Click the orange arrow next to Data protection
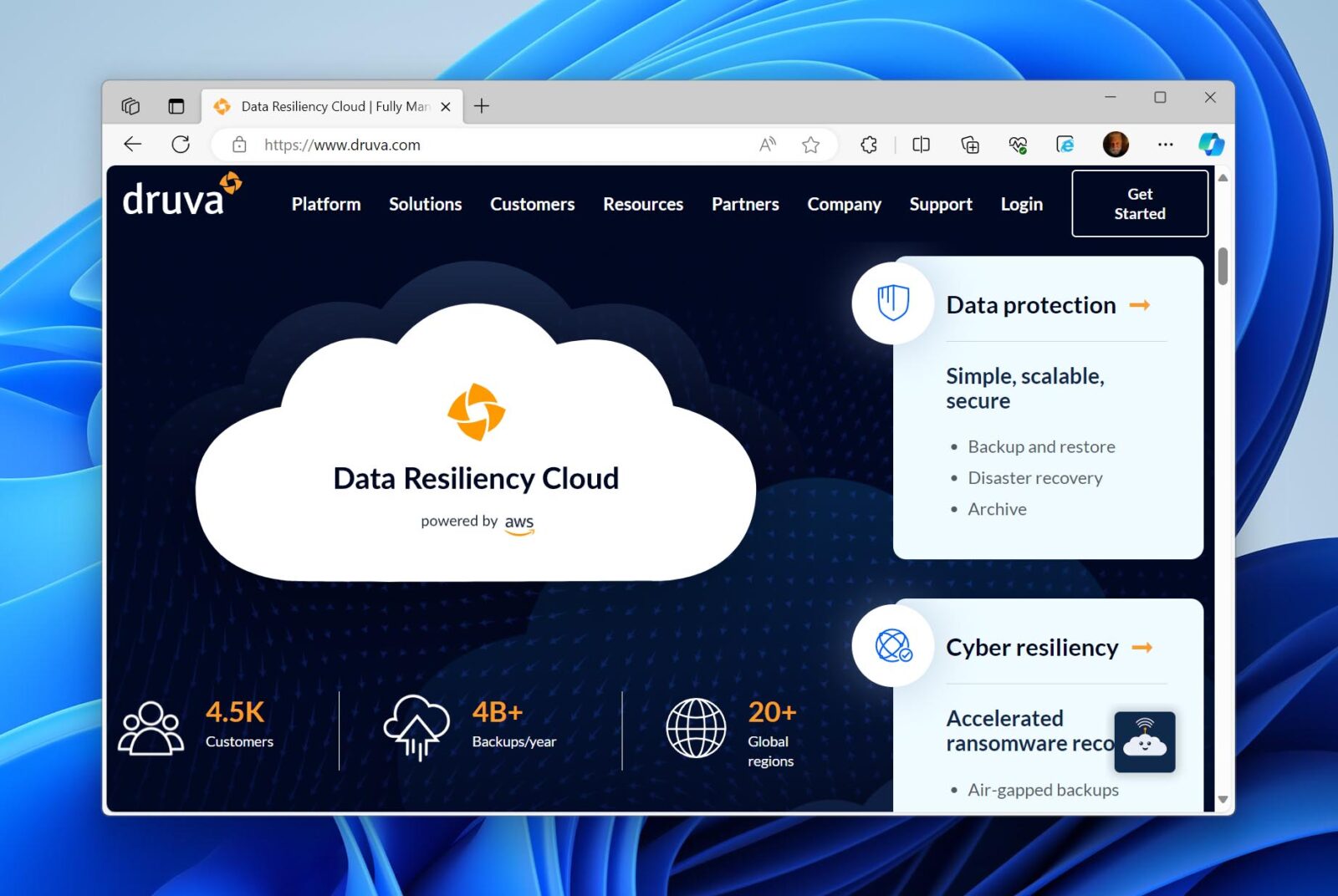 click(1139, 305)
